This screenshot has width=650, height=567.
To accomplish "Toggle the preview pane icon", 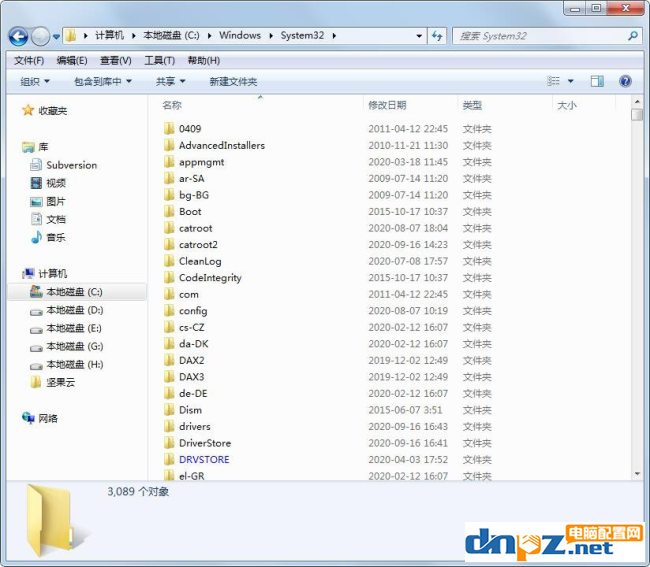I will point(597,81).
